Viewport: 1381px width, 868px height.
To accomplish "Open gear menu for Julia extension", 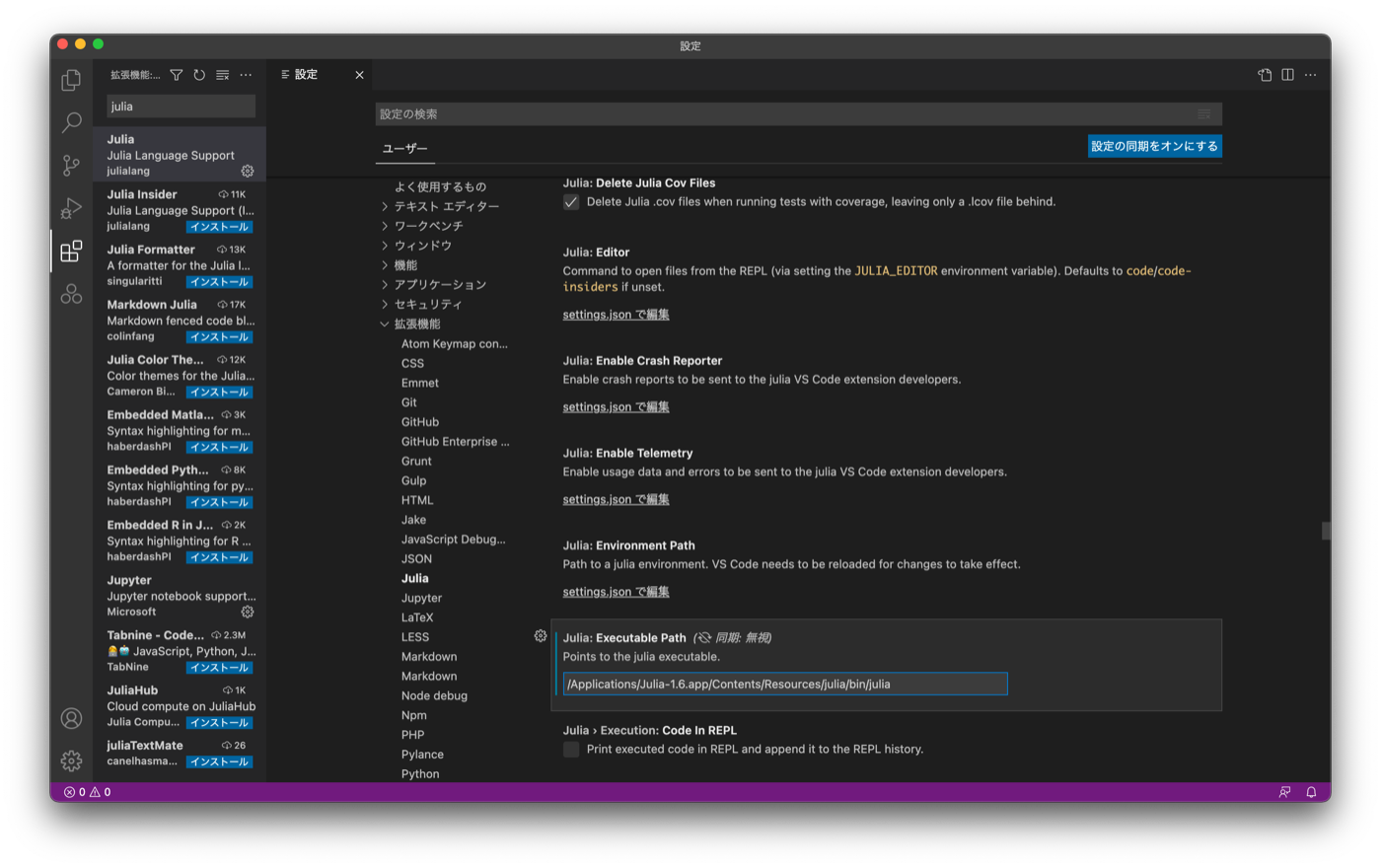I will click(x=248, y=171).
